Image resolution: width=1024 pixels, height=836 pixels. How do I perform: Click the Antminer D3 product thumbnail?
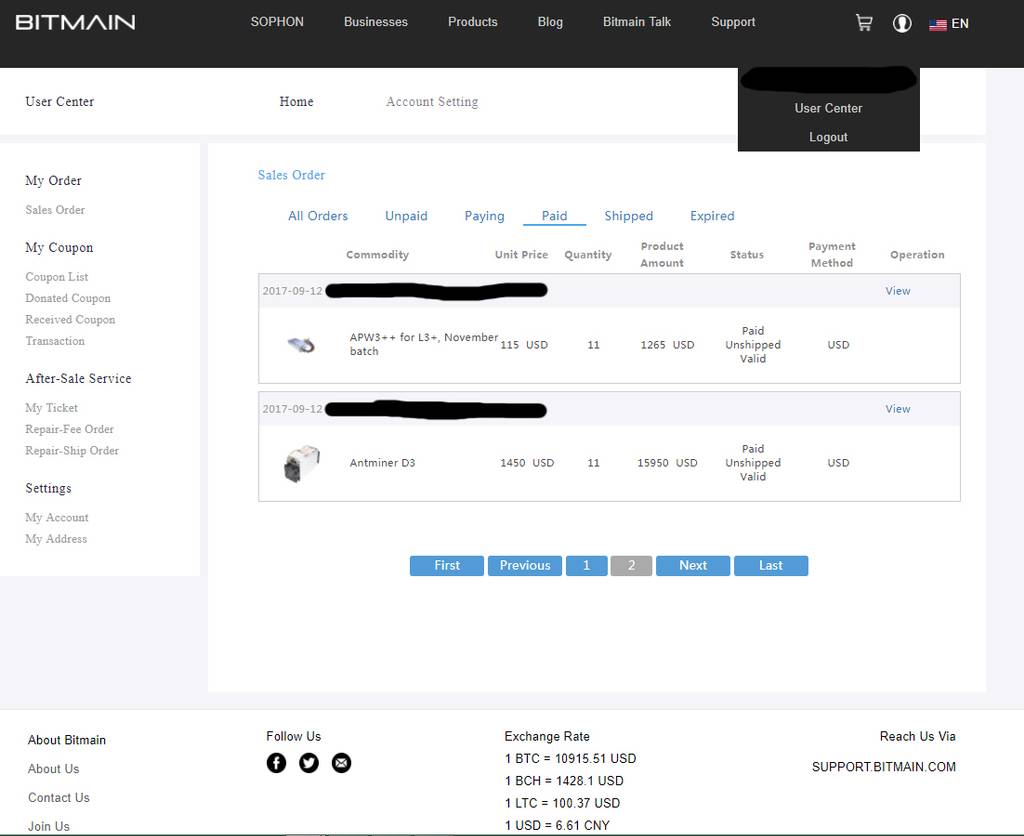point(302,463)
